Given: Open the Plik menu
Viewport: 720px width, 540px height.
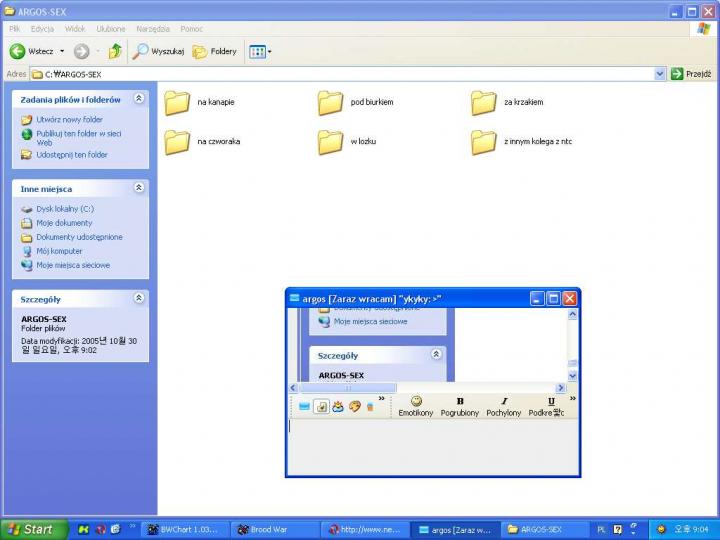Looking at the screenshot, I should [x=15, y=29].
